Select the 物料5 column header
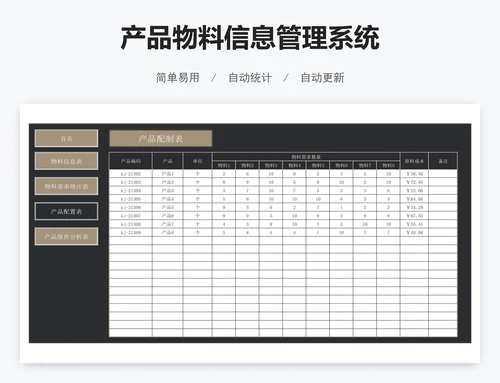 point(318,165)
